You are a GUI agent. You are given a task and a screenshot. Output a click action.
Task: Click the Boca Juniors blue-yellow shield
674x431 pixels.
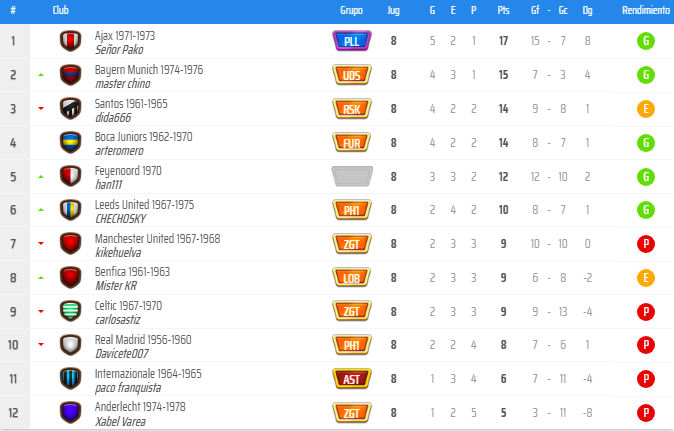70,143
